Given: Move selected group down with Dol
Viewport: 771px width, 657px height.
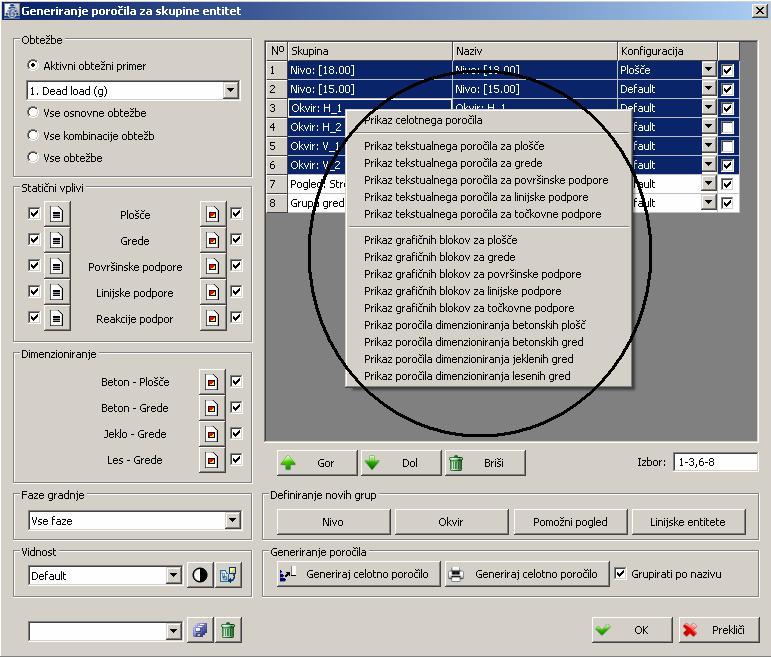Looking at the screenshot, I should coord(400,463).
